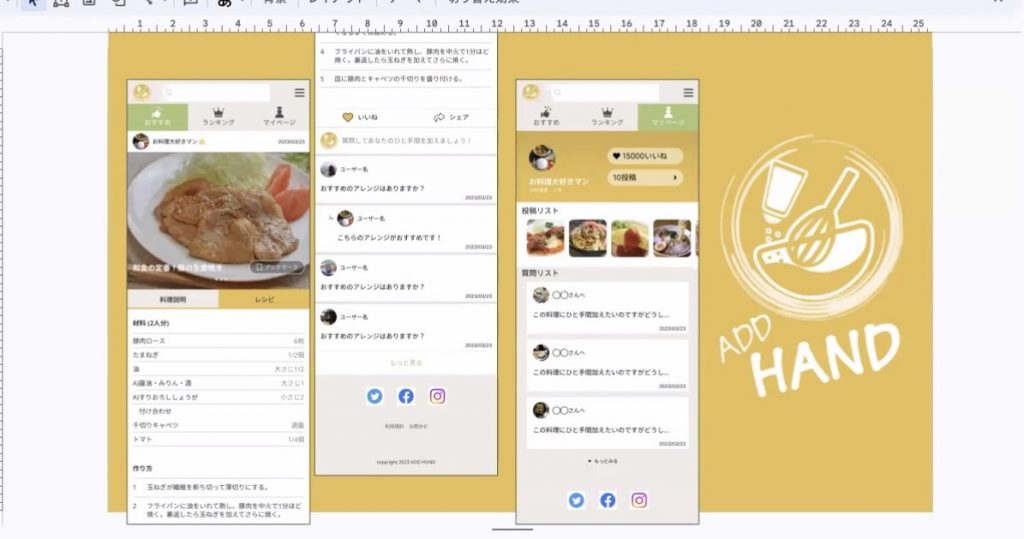Viewport: 1024px width, 539px height.
Task: Select the レシピ tab below the food photo
Action: point(264,299)
